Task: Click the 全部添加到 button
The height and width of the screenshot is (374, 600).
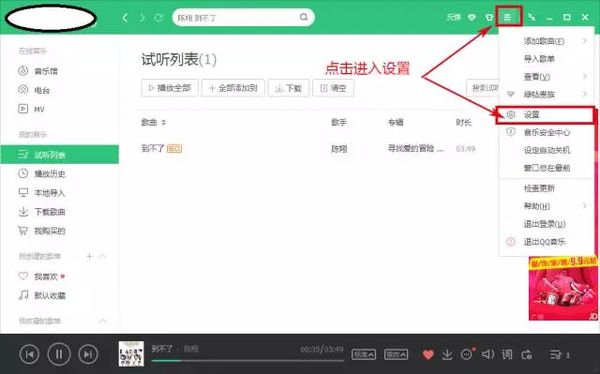Action: (x=233, y=88)
